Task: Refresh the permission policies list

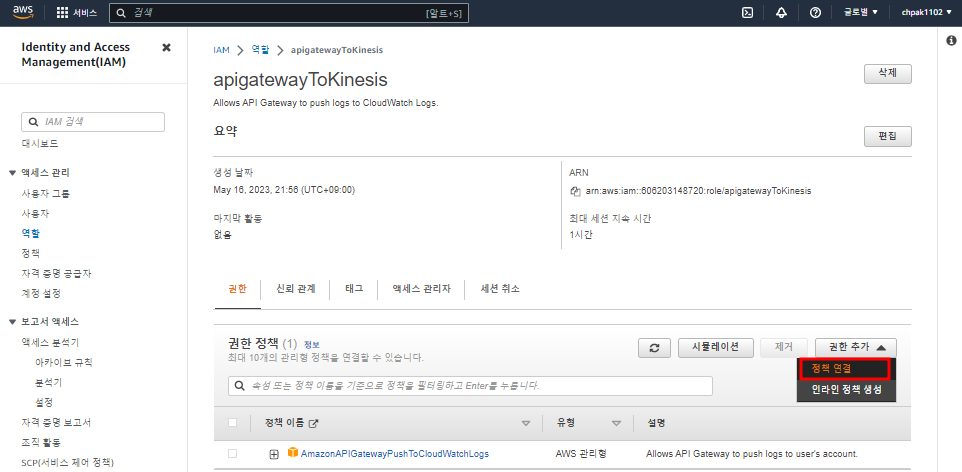Action: click(x=654, y=347)
